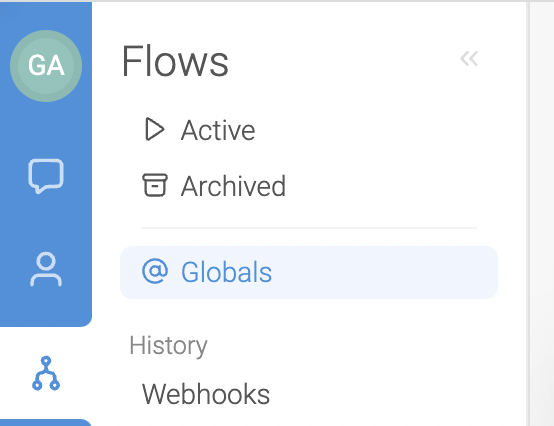Go to contacts via person icon
Image resolution: width=554 pixels, height=426 pixels.
click(46, 269)
